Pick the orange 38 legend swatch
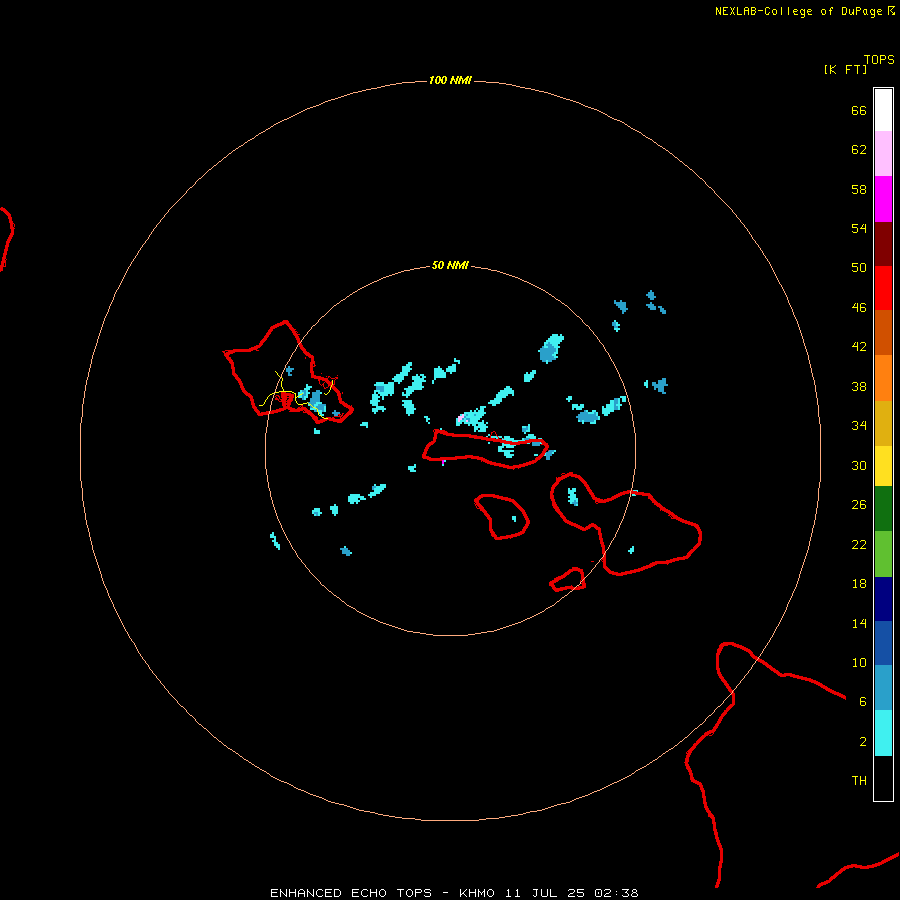Image resolution: width=900 pixels, height=900 pixels. coord(883,378)
